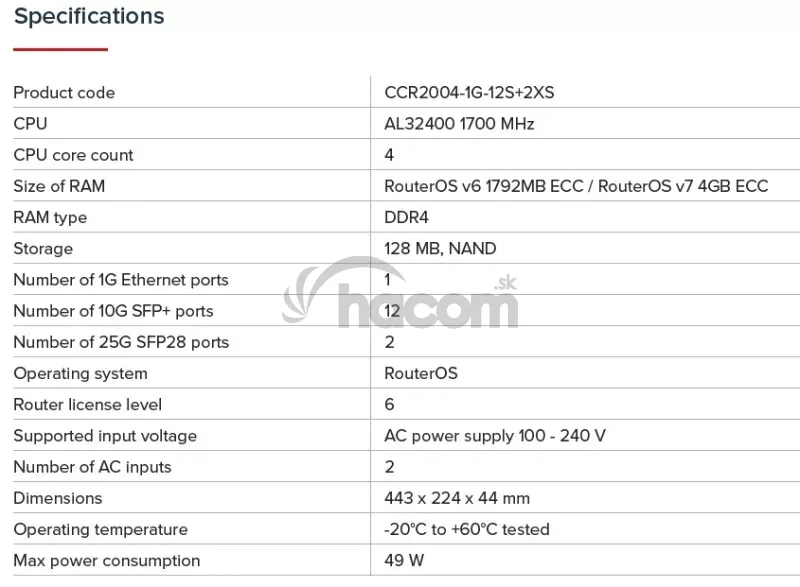Click the Specifications heading

tap(89, 16)
